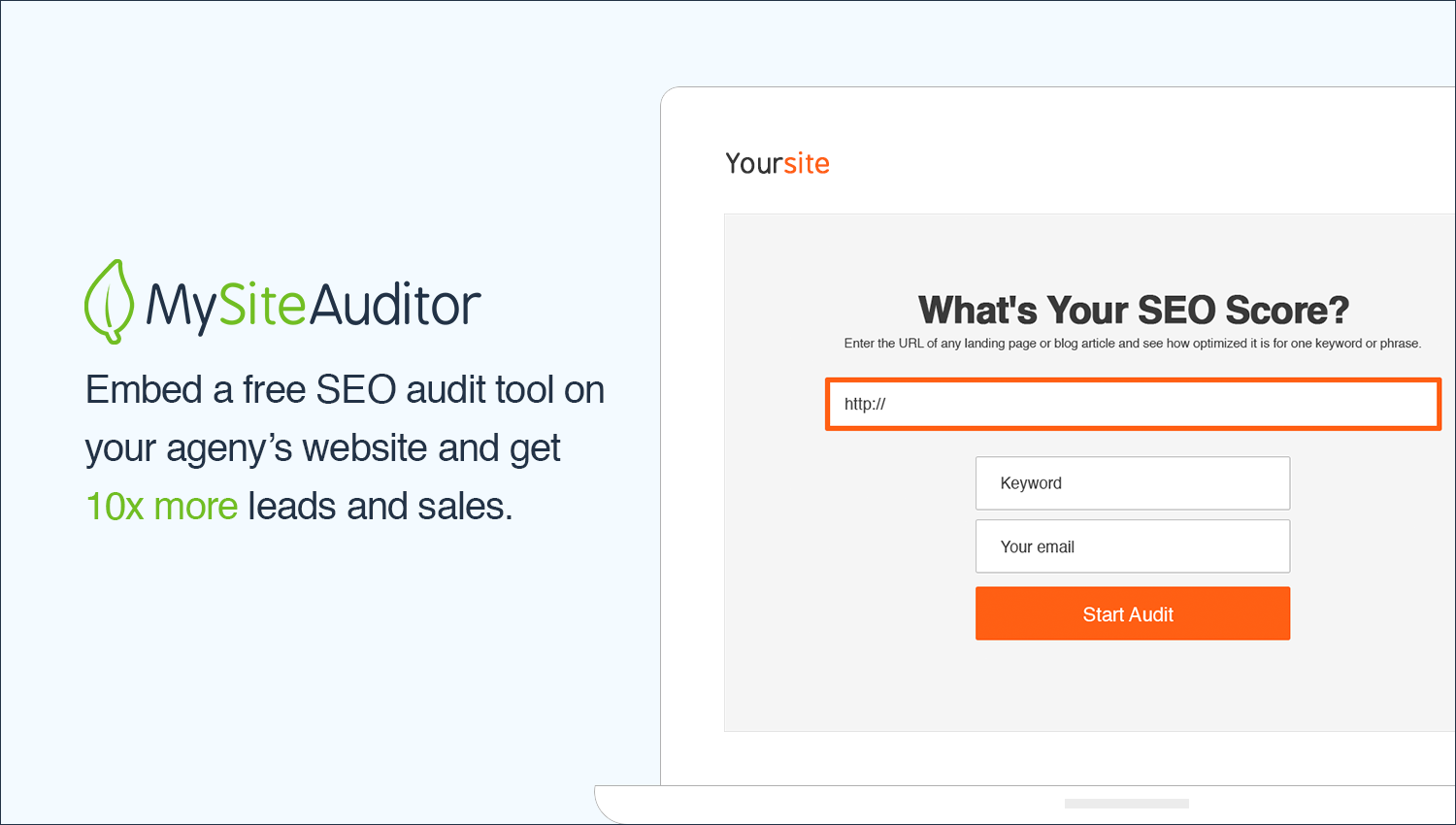This screenshot has width=1456, height=825.
Task: Click the green "Site" in MySiteAuditor logo
Action: [x=262, y=303]
